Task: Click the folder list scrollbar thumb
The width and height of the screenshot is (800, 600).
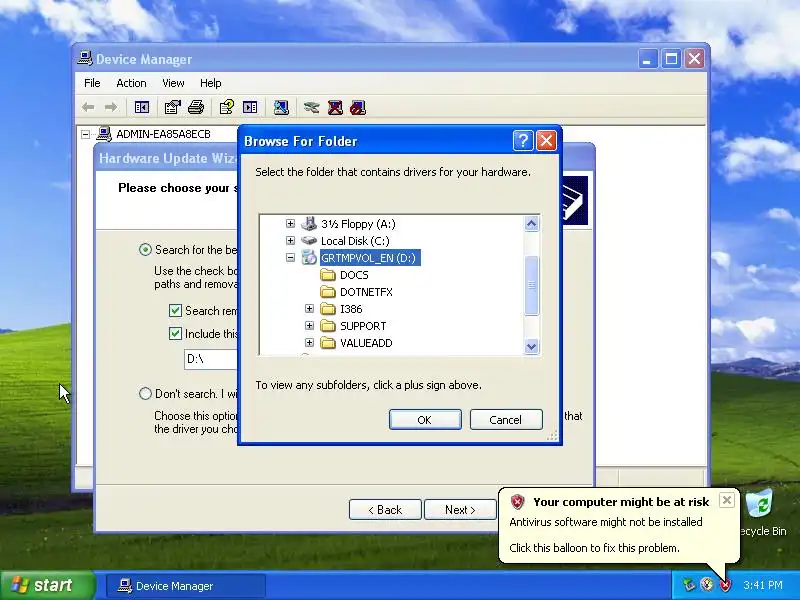Action: click(531, 286)
